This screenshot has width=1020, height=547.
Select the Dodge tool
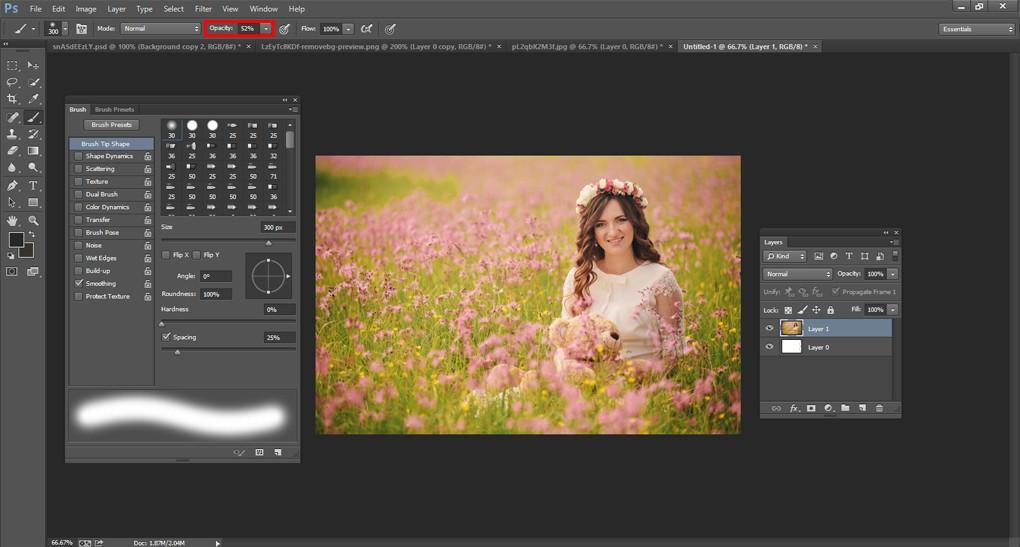[33, 167]
